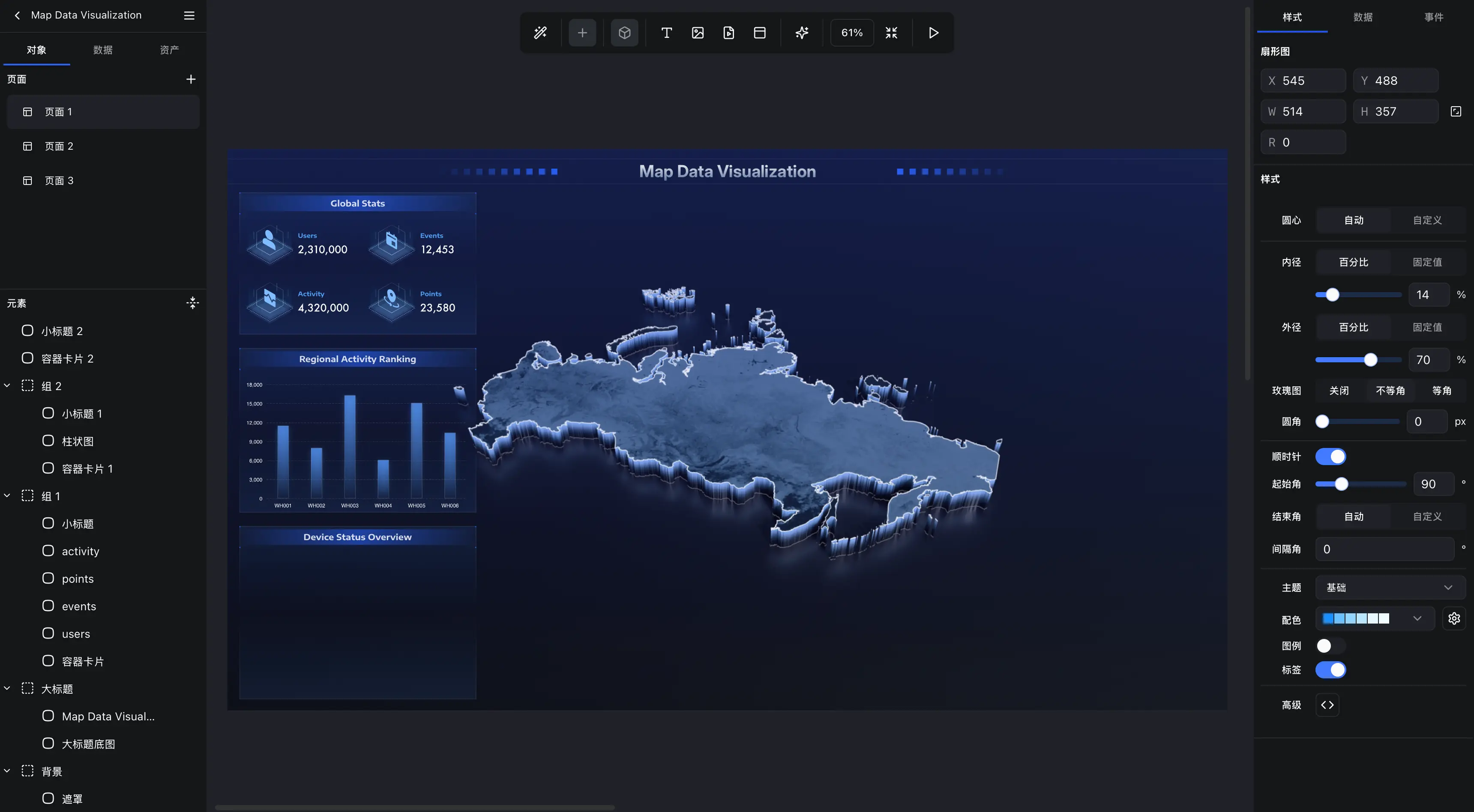Open the 高级 advanced code button

coord(1327,705)
